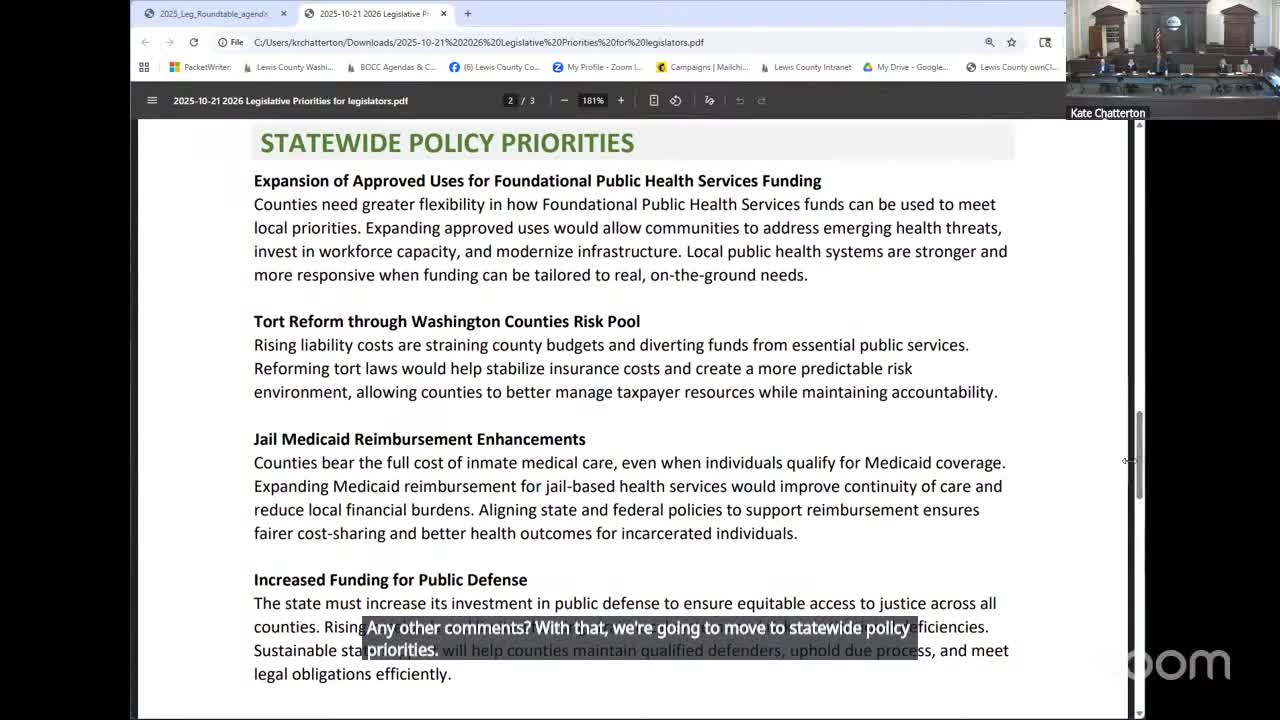Zoom out with the minus icon
The width and height of the screenshot is (1280, 720).
[x=564, y=100]
